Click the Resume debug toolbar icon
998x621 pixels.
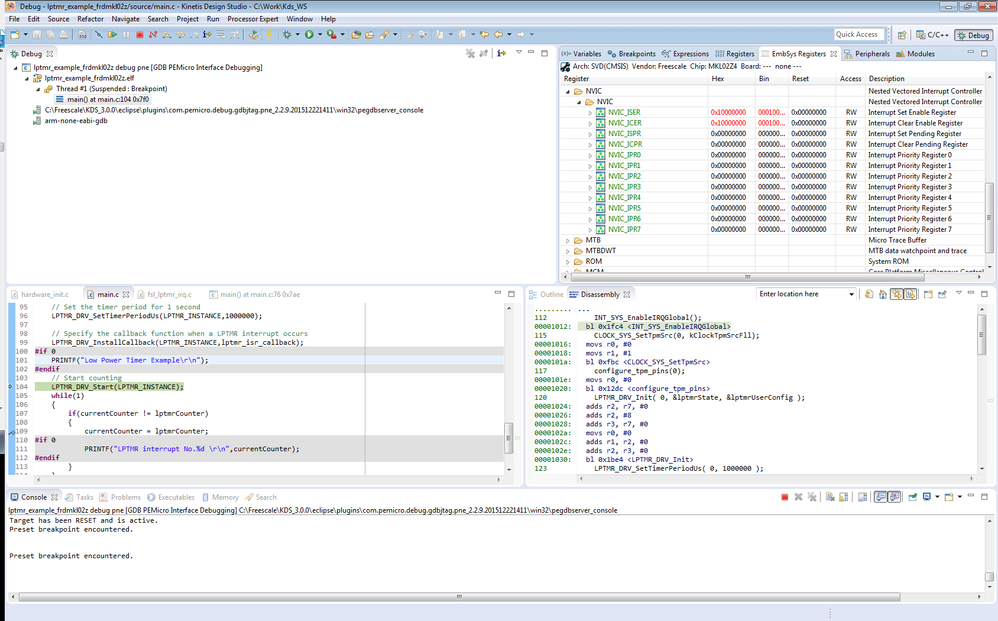pyautogui.click(x=112, y=35)
